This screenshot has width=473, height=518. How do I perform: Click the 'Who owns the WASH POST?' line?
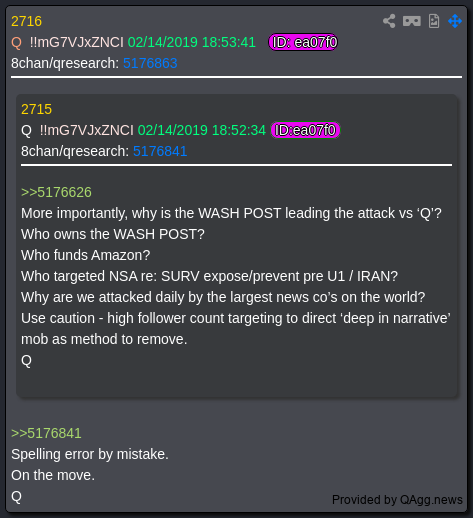113,234
